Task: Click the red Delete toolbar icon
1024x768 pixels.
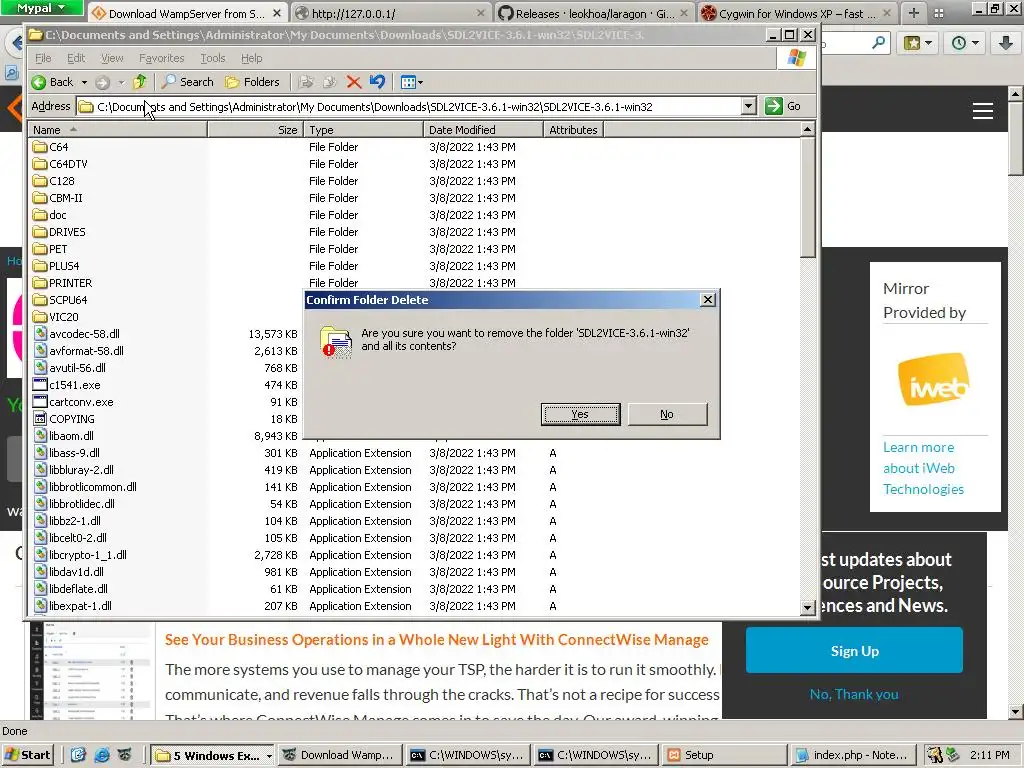Action: pyautogui.click(x=353, y=82)
